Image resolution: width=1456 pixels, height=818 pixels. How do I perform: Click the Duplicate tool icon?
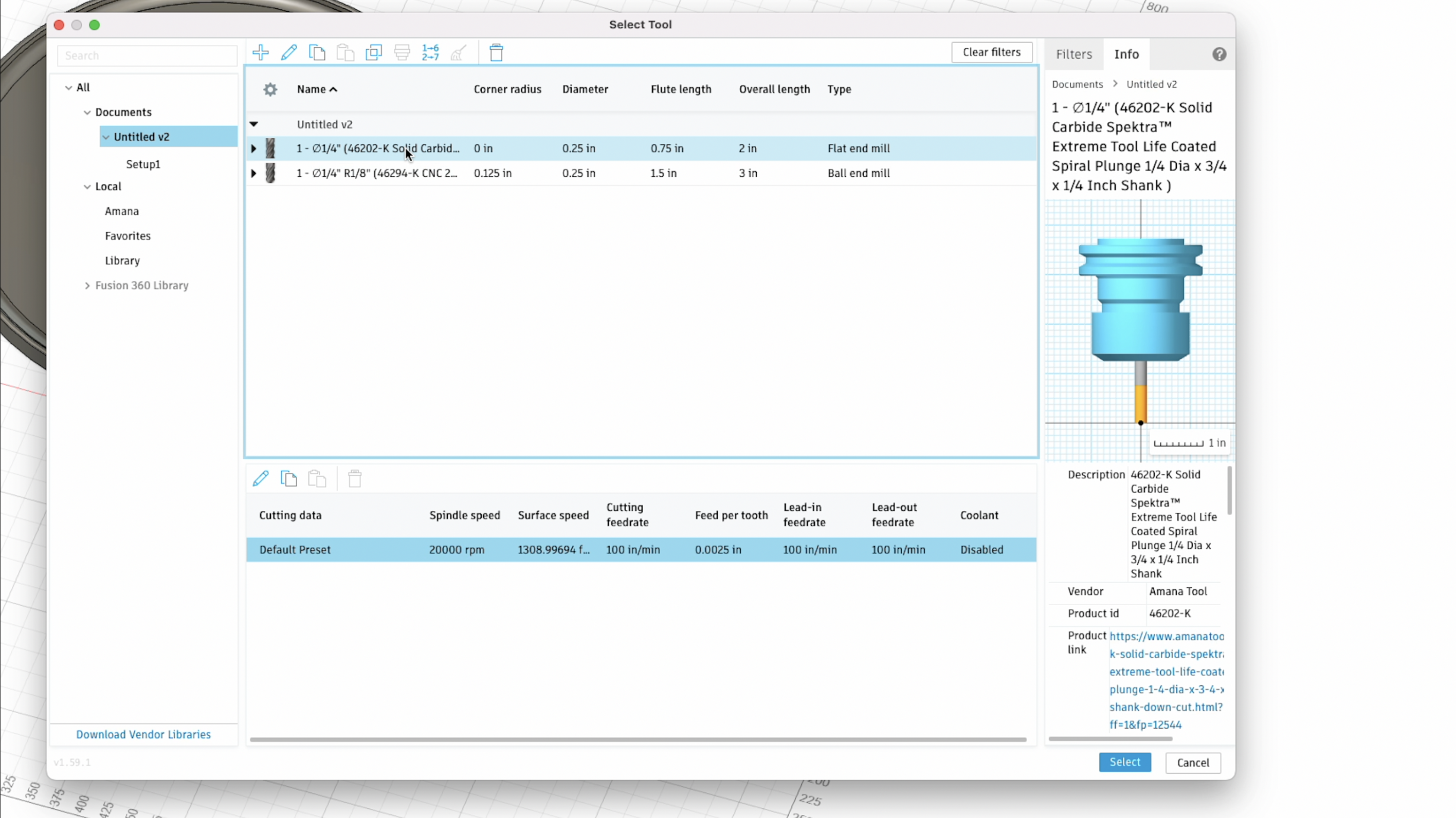coord(374,52)
